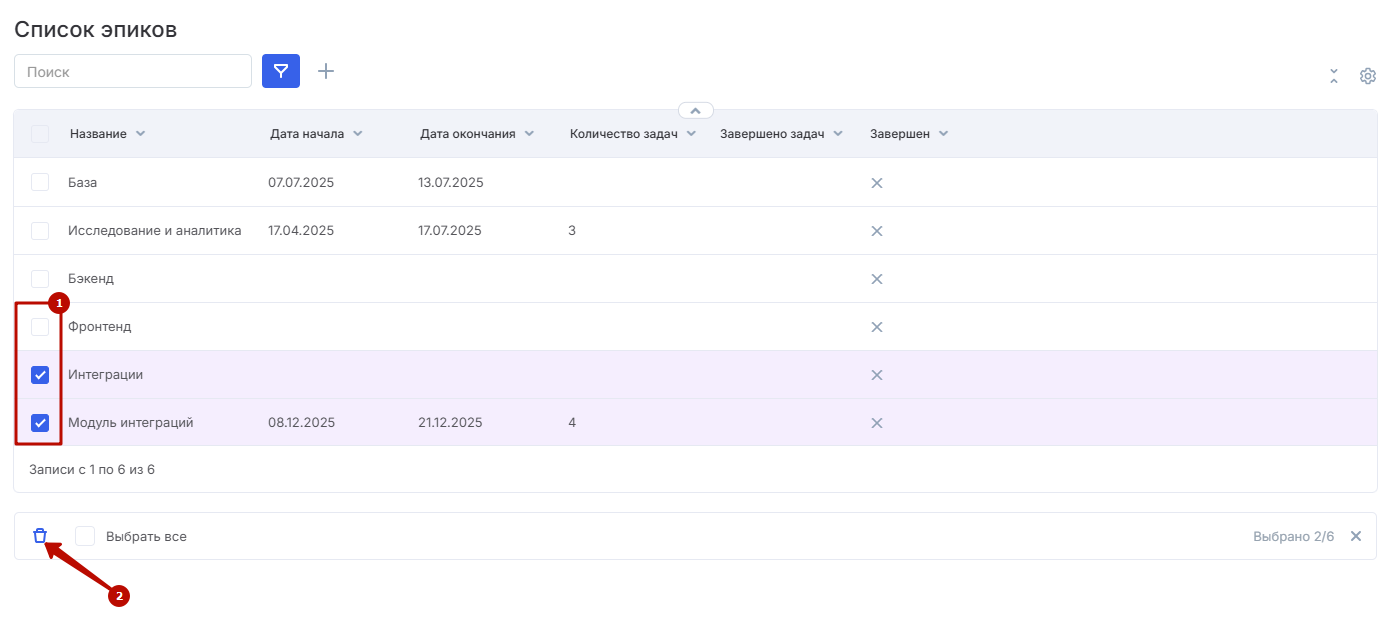The width and height of the screenshot is (1391, 626).
Task: Open the Дата начала column dropdown arrow
Action: coord(358,134)
